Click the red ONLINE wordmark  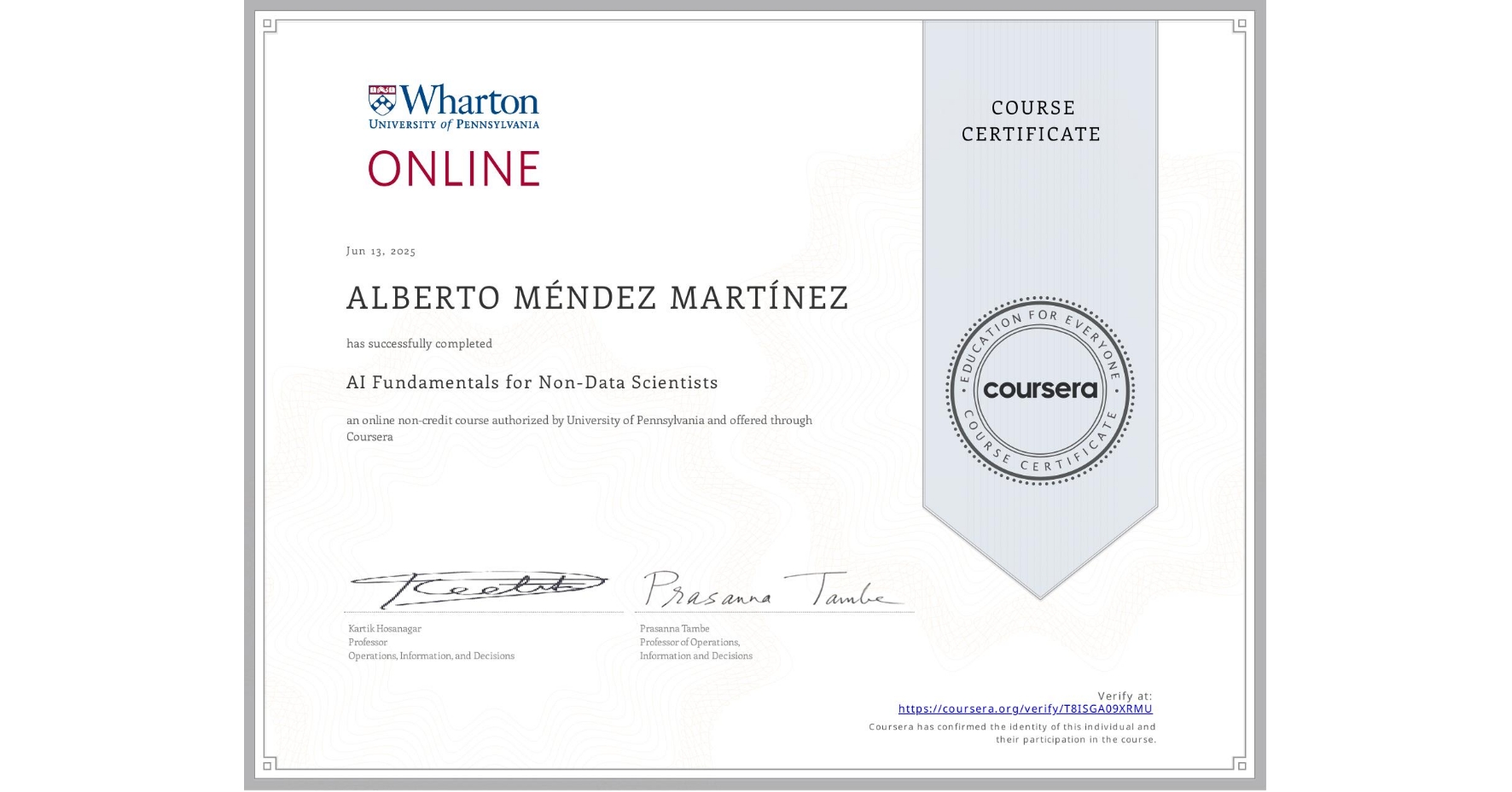point(454,168)
